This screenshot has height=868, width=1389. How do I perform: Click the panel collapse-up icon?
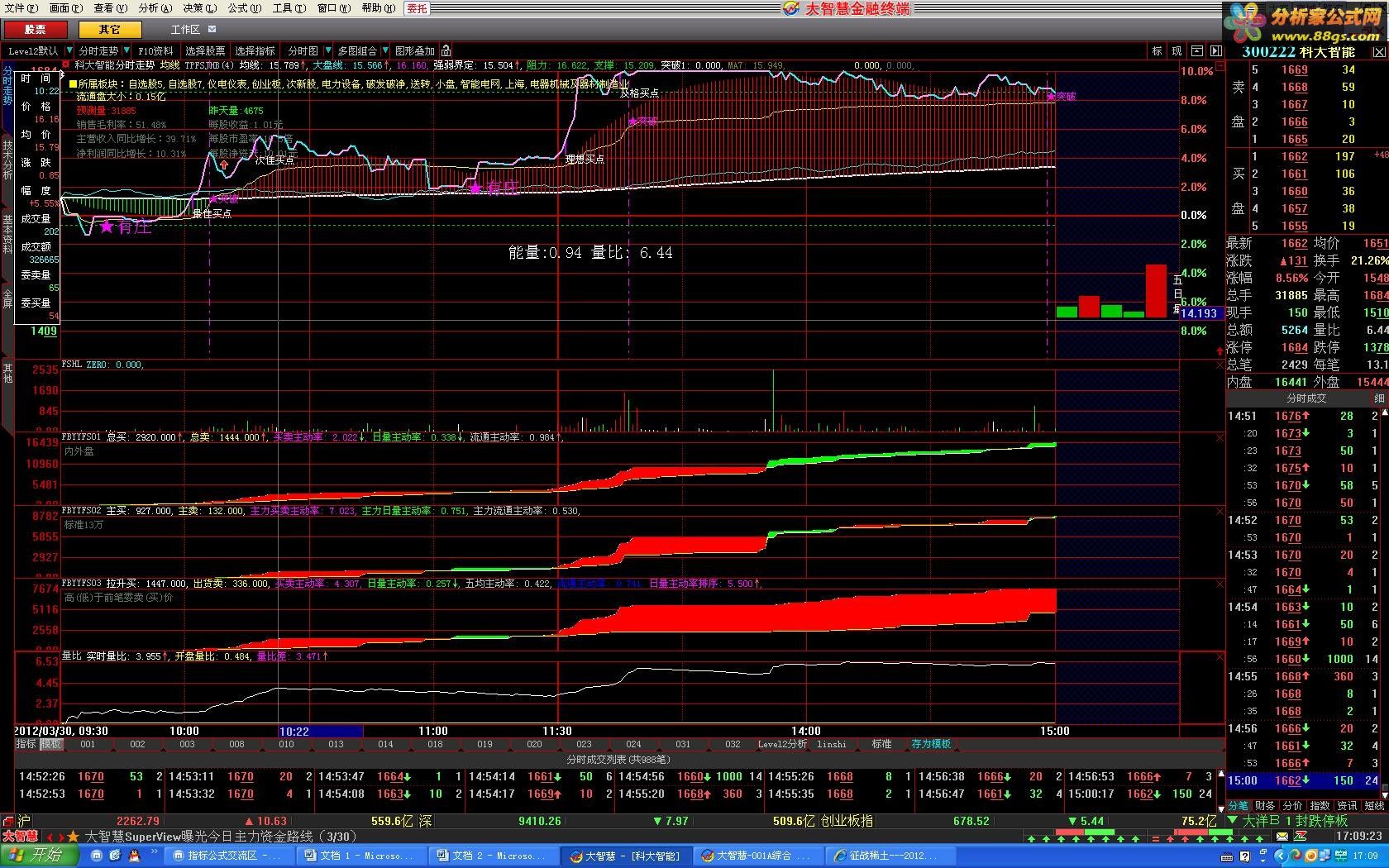(x=1196, y=51)
